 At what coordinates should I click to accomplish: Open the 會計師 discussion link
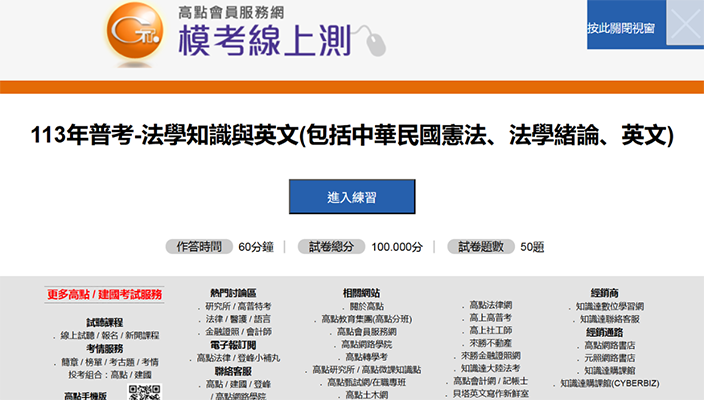coord(259,332)
